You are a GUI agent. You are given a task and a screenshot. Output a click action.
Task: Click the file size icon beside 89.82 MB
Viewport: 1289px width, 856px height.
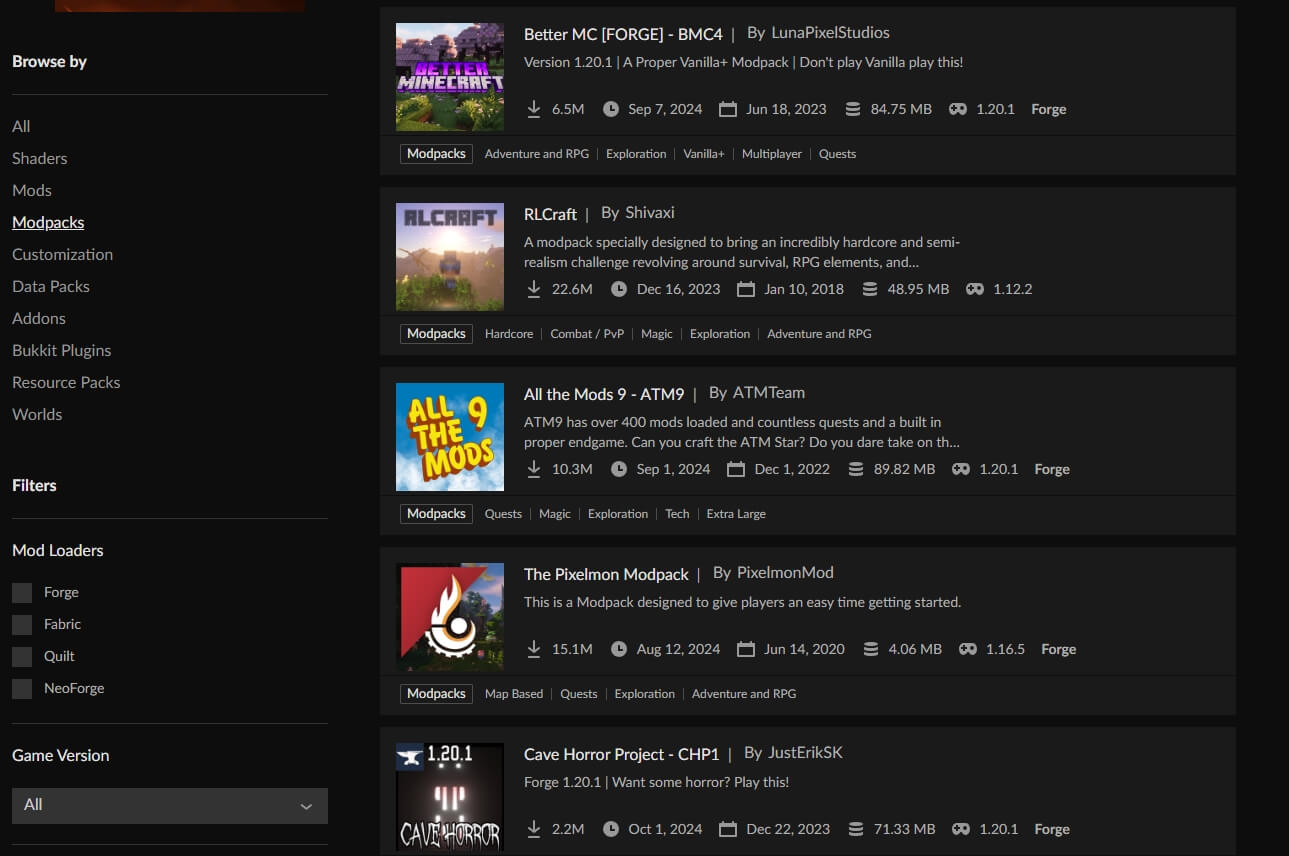point(856,469)
